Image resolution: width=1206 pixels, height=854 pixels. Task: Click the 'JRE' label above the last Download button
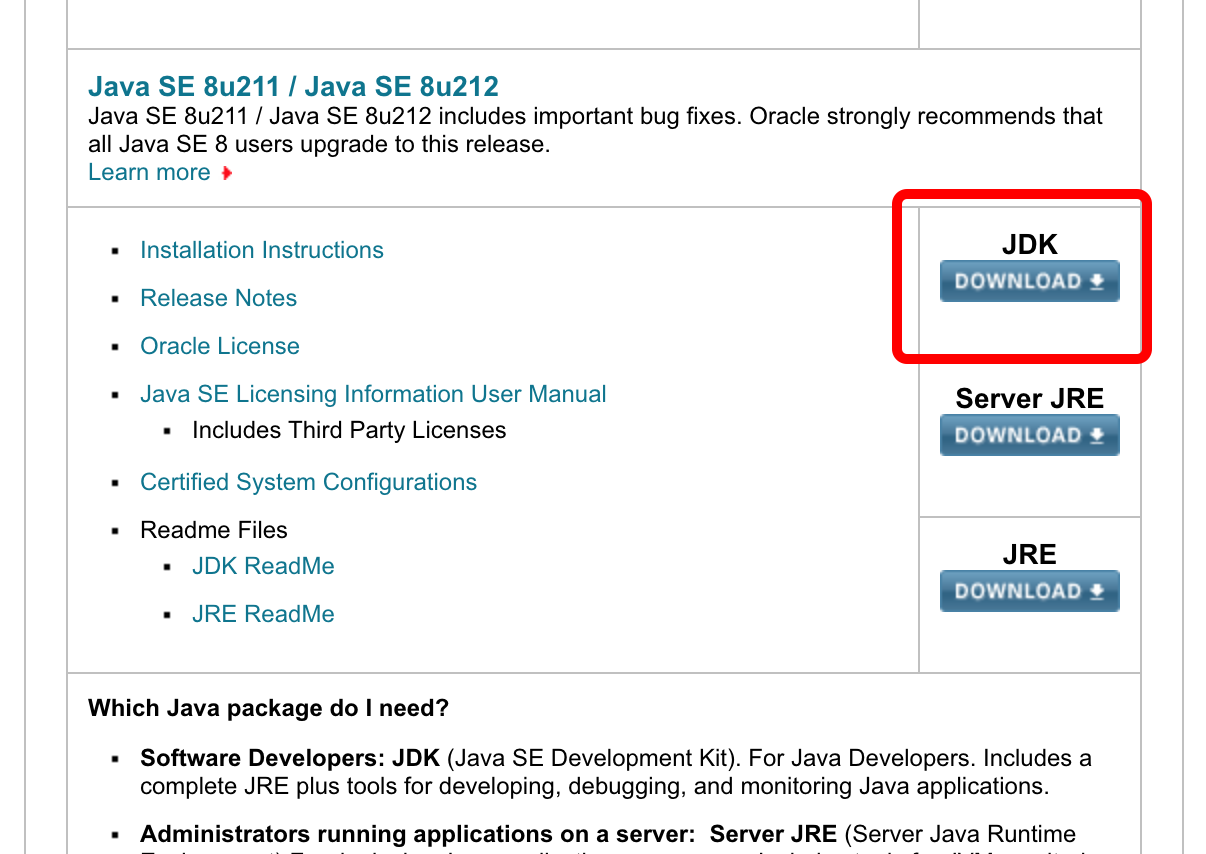coord(1029,555)
